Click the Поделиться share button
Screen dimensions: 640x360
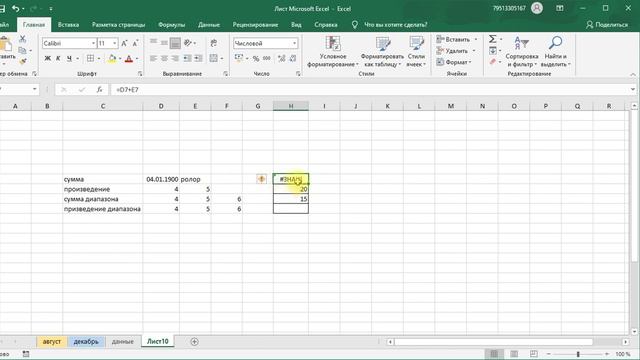(x=607, y=24)
